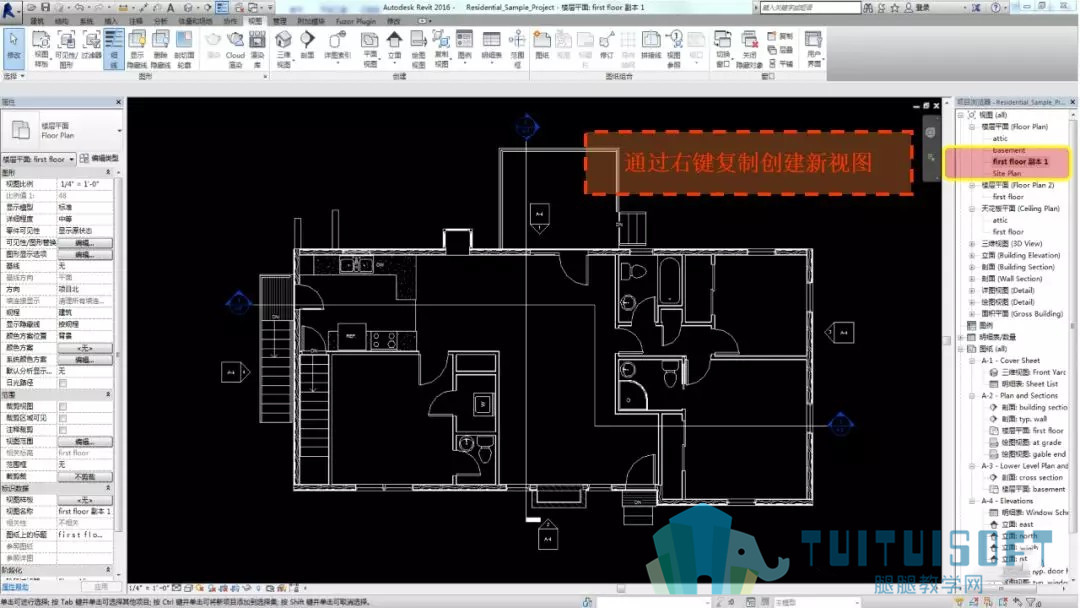Click the Switch Windows (切换窗口) icon
1080x608 pixels.
click(x=723, y=48)
